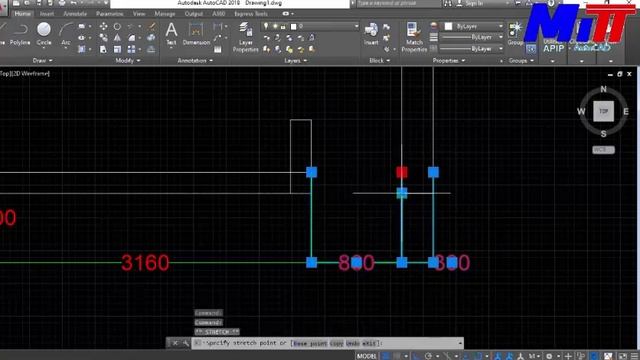Activate the Copy tool in Modify
This screenshot has width=640, height=360.
pyautogui.click(x=103, y=38)
